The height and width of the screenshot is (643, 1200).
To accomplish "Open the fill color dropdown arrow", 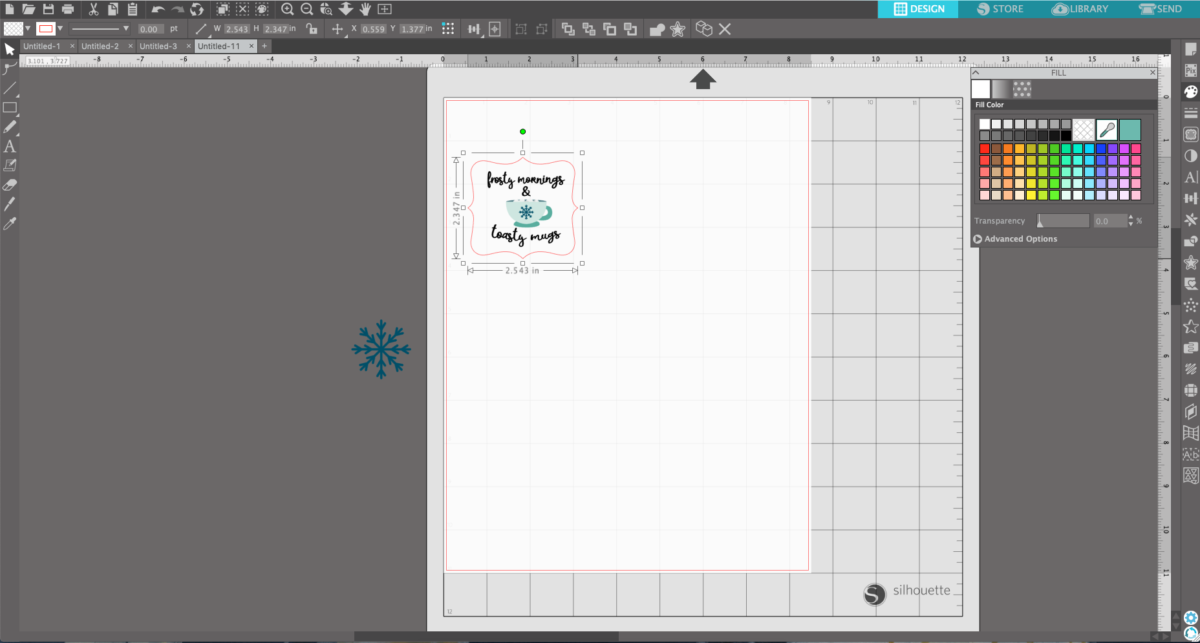I will point(28,29).
